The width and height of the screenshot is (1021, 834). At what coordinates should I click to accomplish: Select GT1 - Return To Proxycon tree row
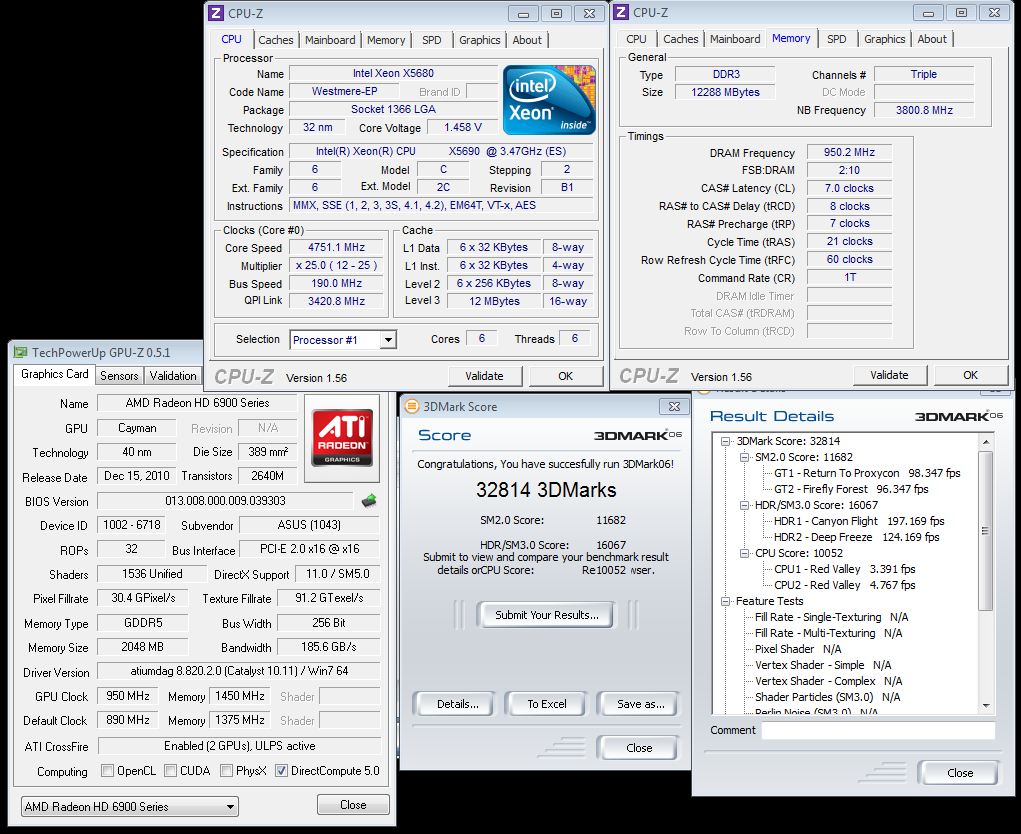[867, 473]
